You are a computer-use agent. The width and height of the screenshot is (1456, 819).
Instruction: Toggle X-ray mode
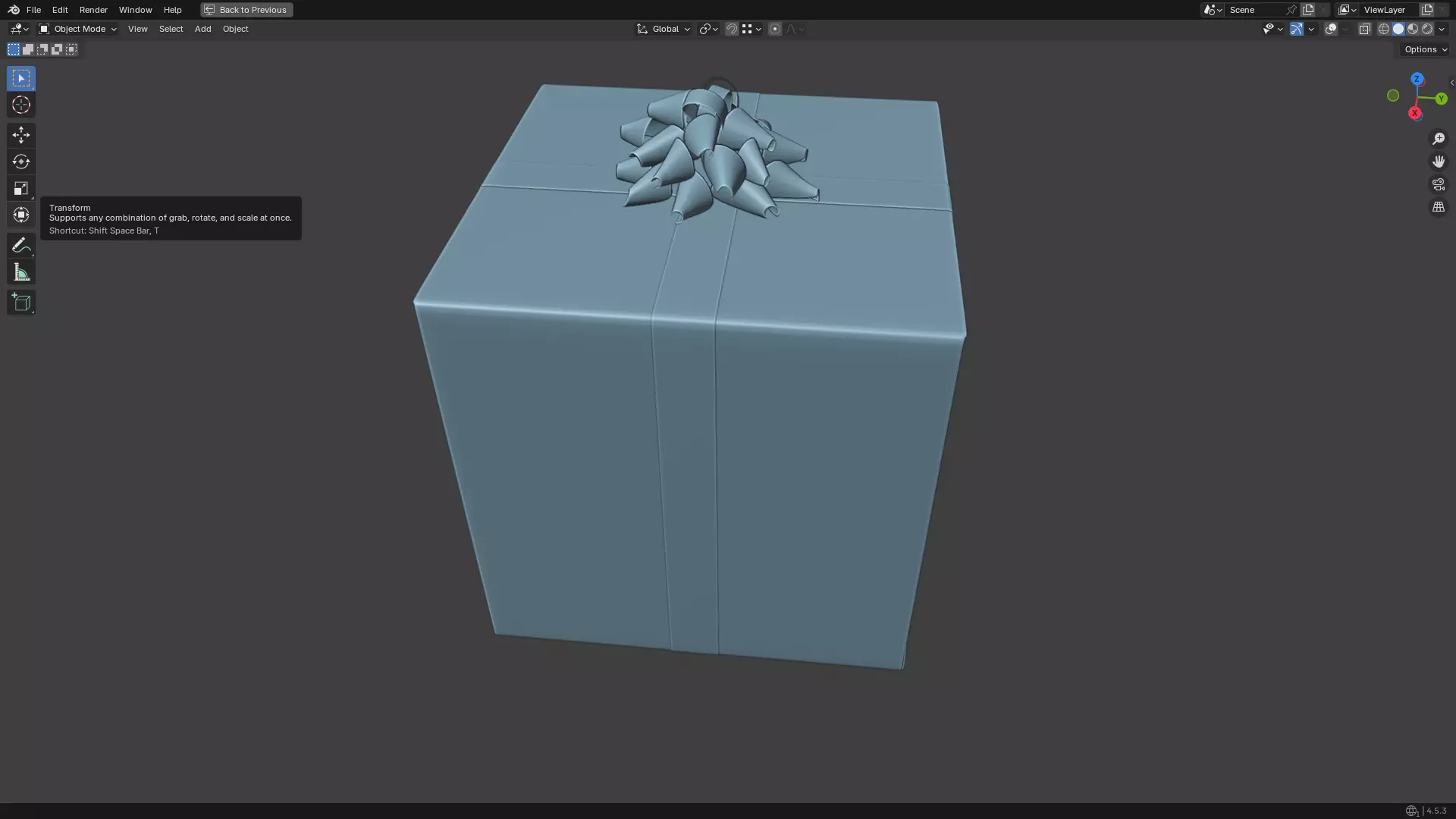tap(1365, 29)
